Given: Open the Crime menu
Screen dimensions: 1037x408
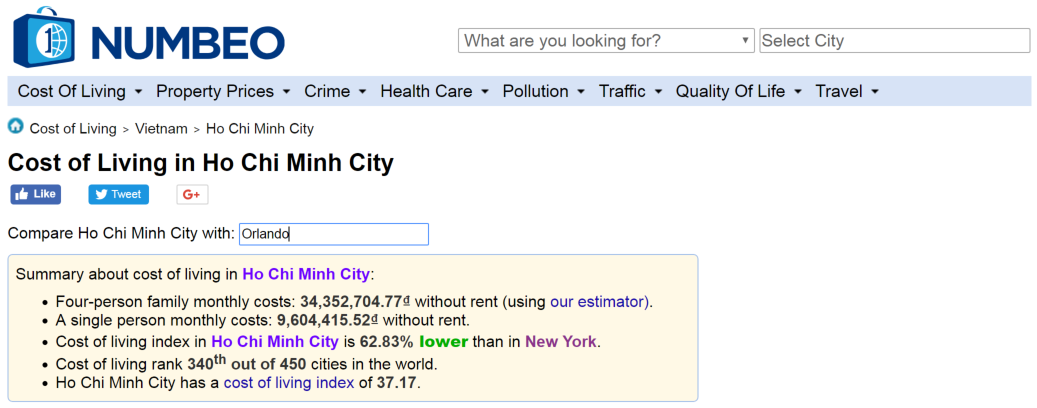Looking at the screenshot, I should click(335, 91).
